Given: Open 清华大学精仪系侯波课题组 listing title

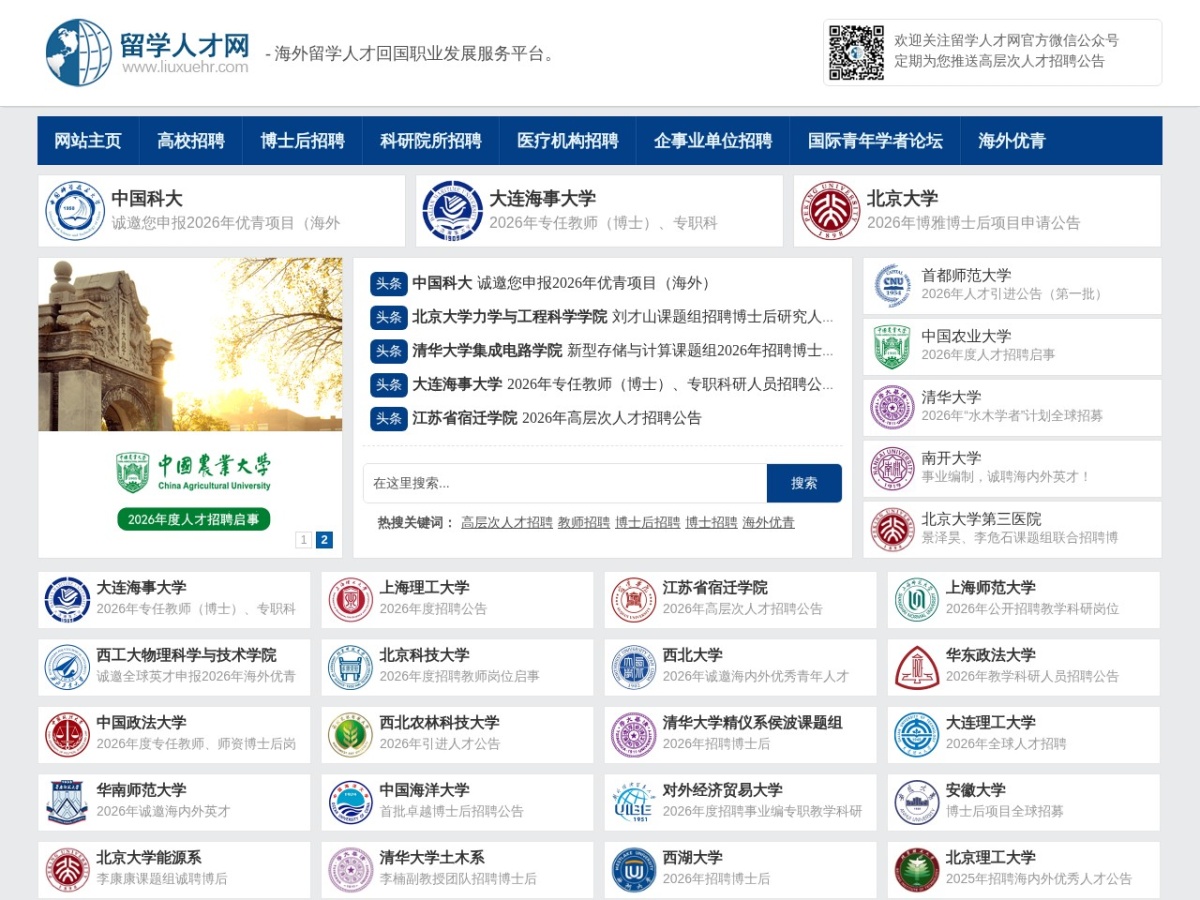Looking at the screenshot, I should (752, 722).
